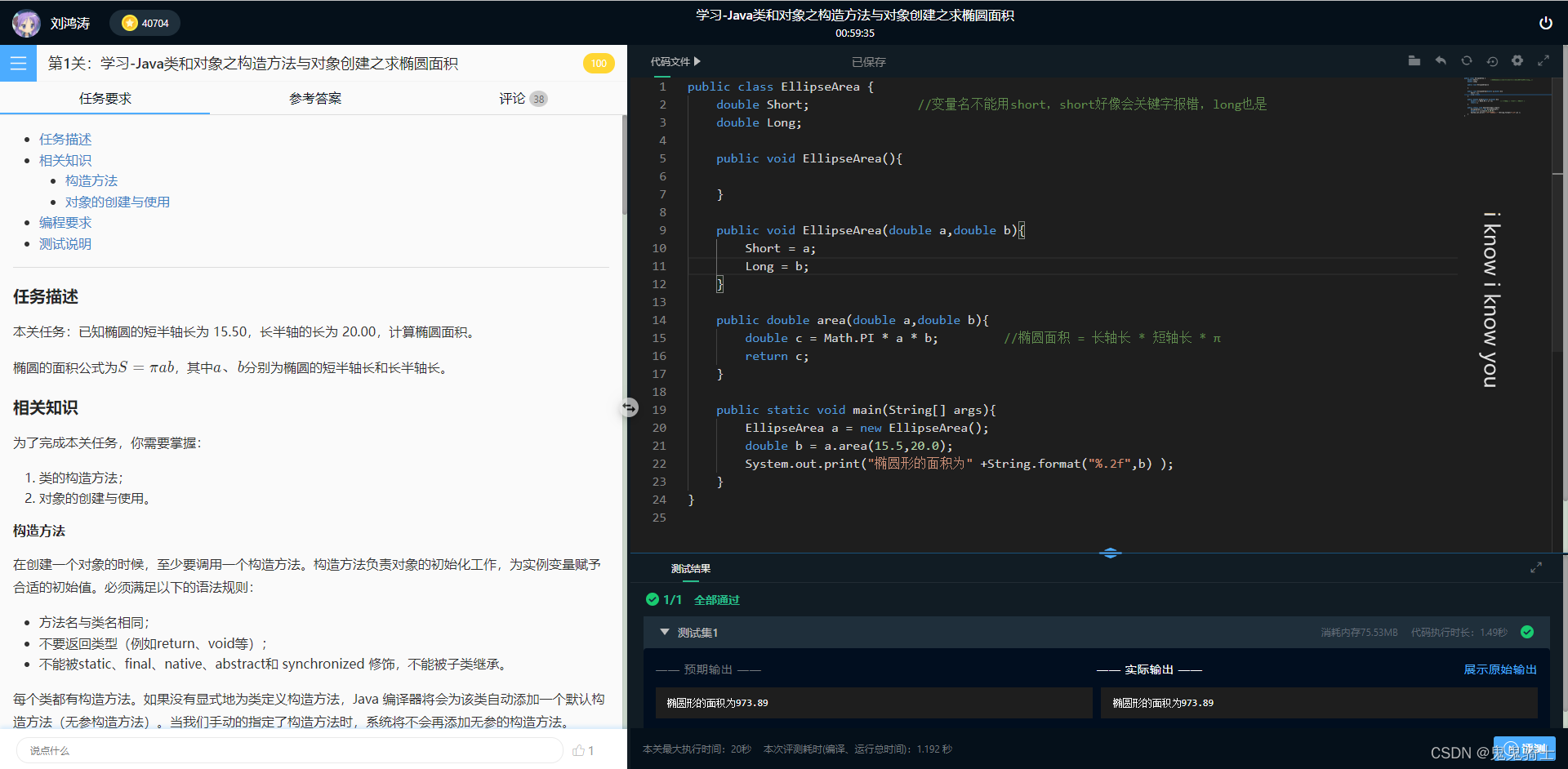Toggle fullscreen editor icon
This screenshot has width=1568, height=769.
(1543, 61)
